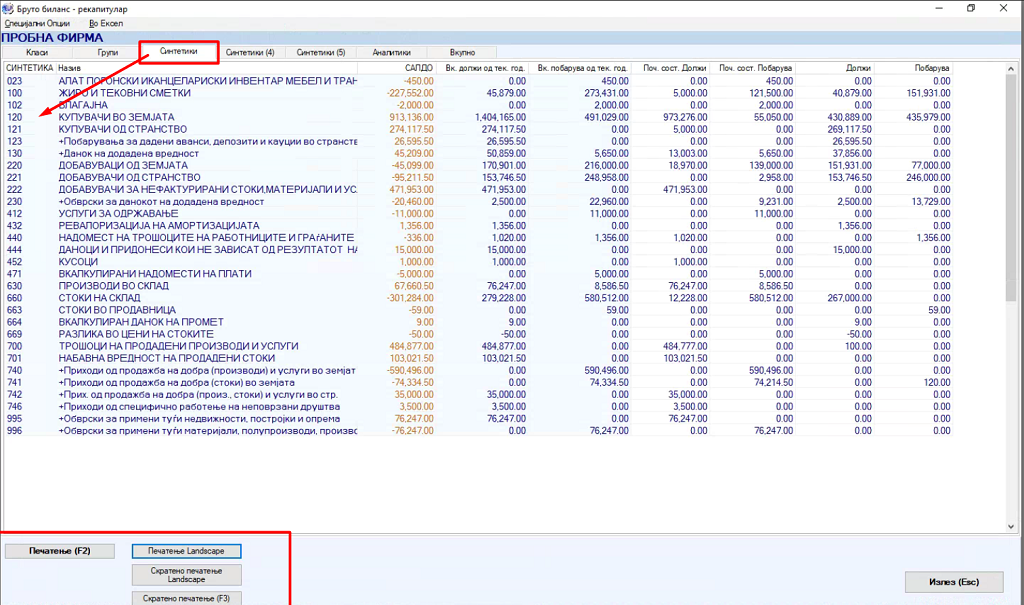Open the Во Ексел menu
1024x605 pixels.
107,23
